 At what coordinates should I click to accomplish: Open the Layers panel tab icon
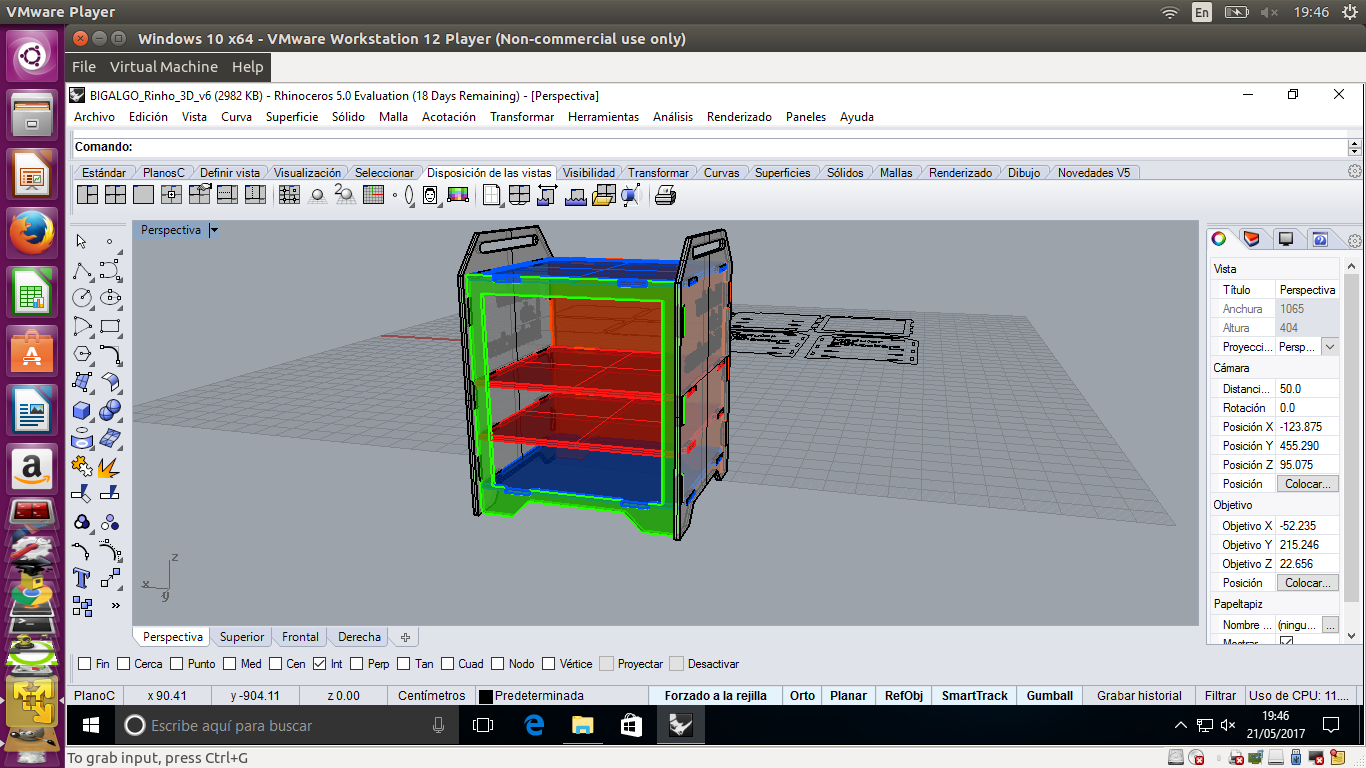point(1252,239)
